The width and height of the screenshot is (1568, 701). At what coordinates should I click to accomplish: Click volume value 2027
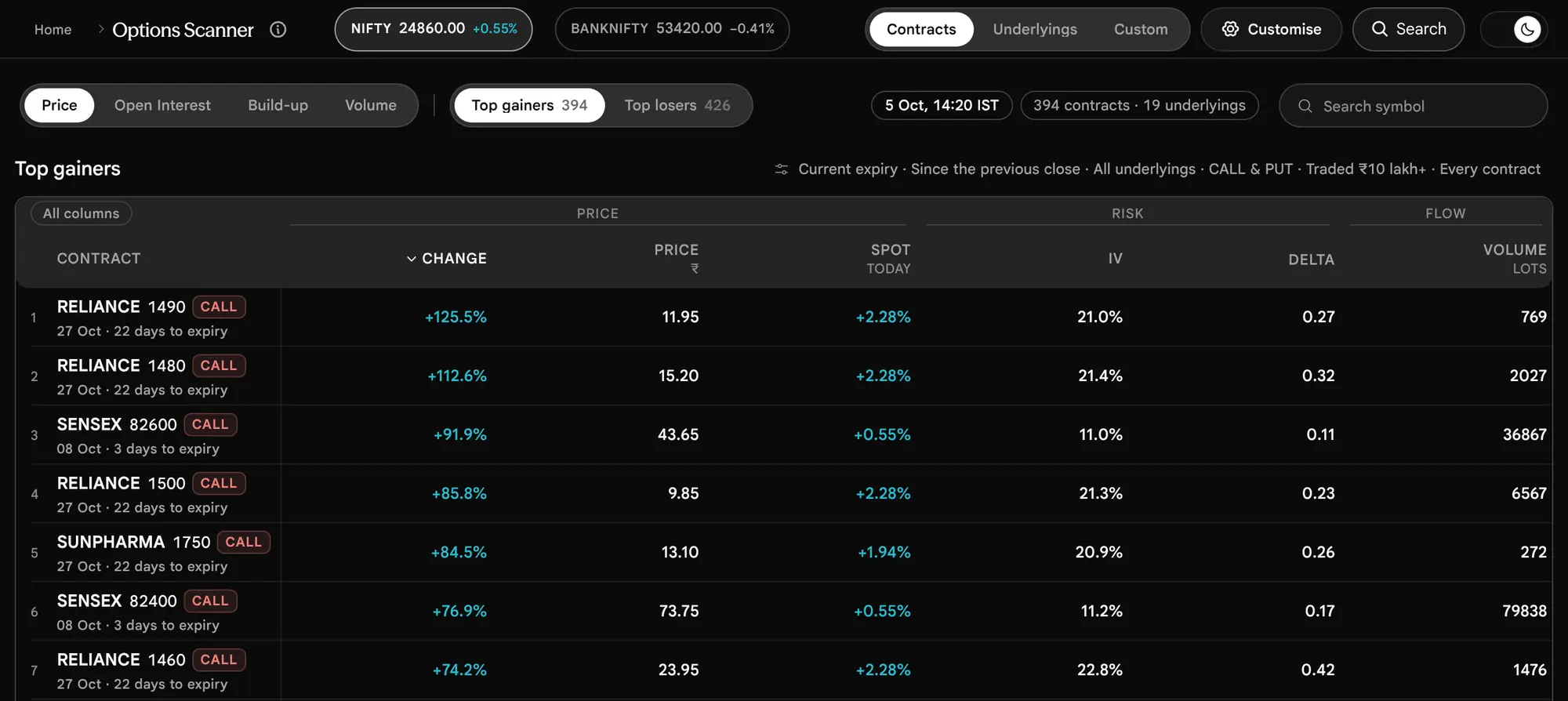click(x=1528, y=376)
